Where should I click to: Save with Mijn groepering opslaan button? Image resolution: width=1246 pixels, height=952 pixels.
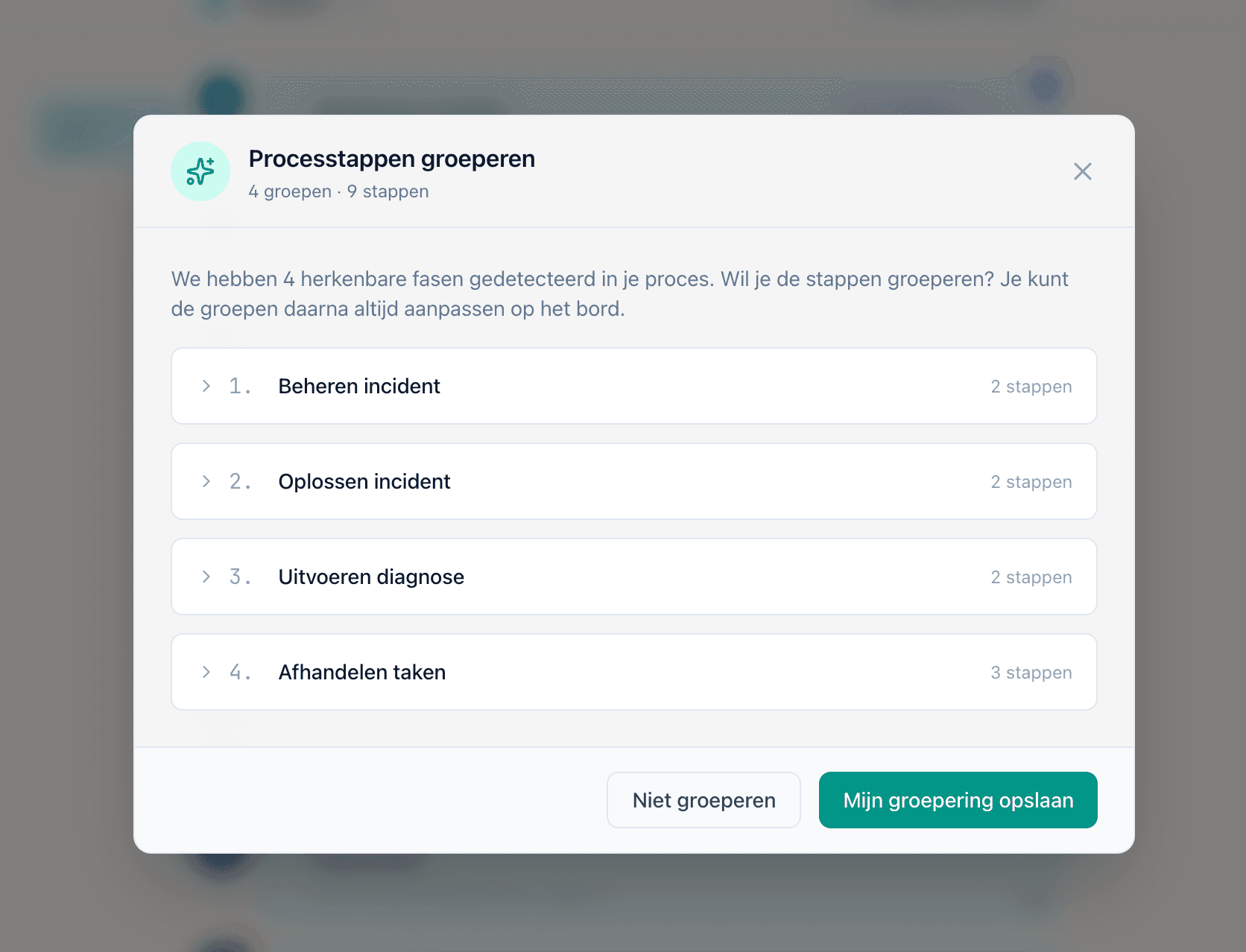[x=958, y=800]
